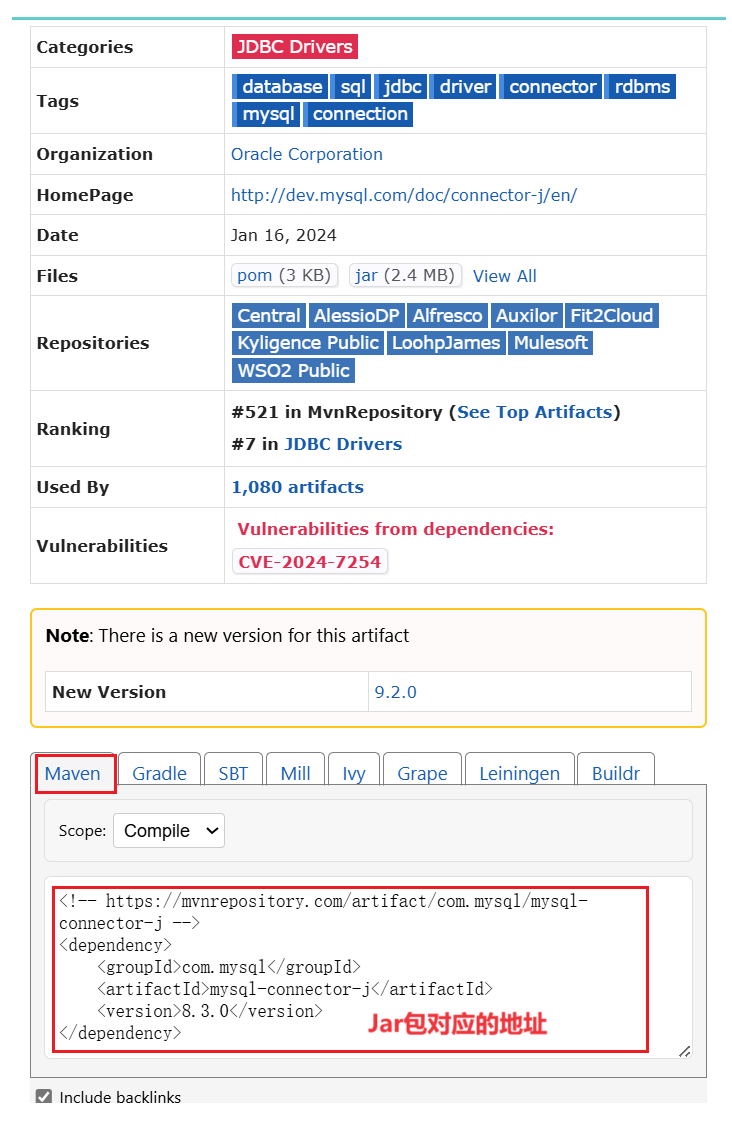Expand the Scope Compile dropdown

coord(169,831)
